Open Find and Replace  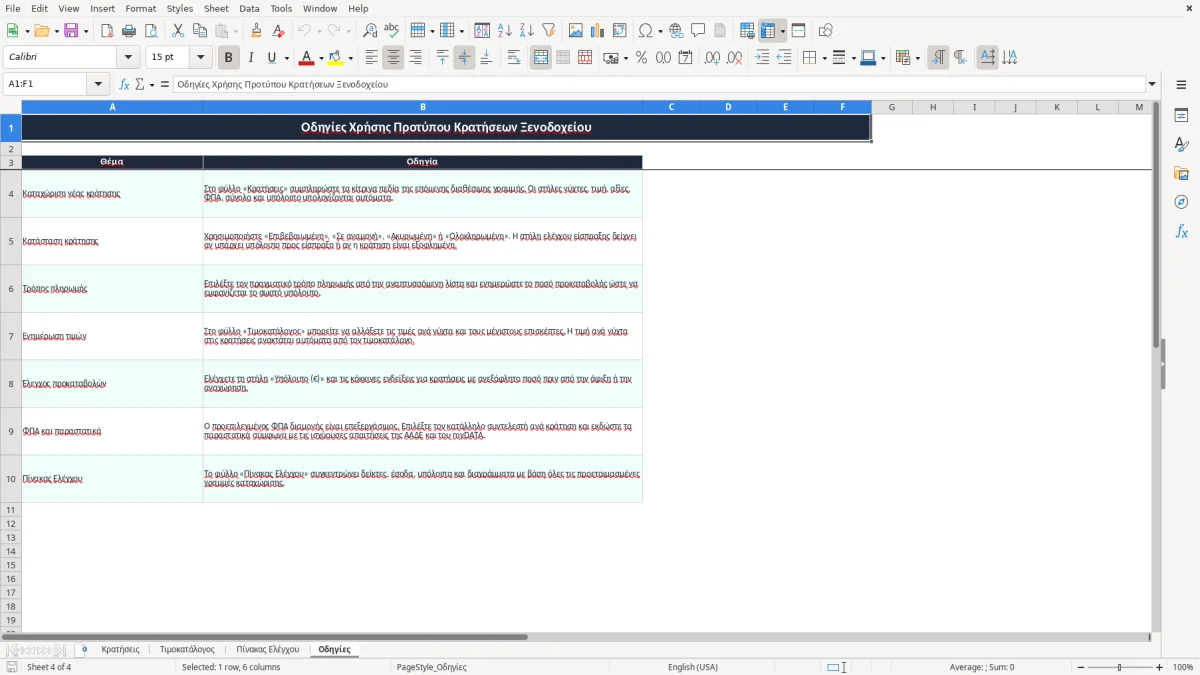tap(370, 31)
